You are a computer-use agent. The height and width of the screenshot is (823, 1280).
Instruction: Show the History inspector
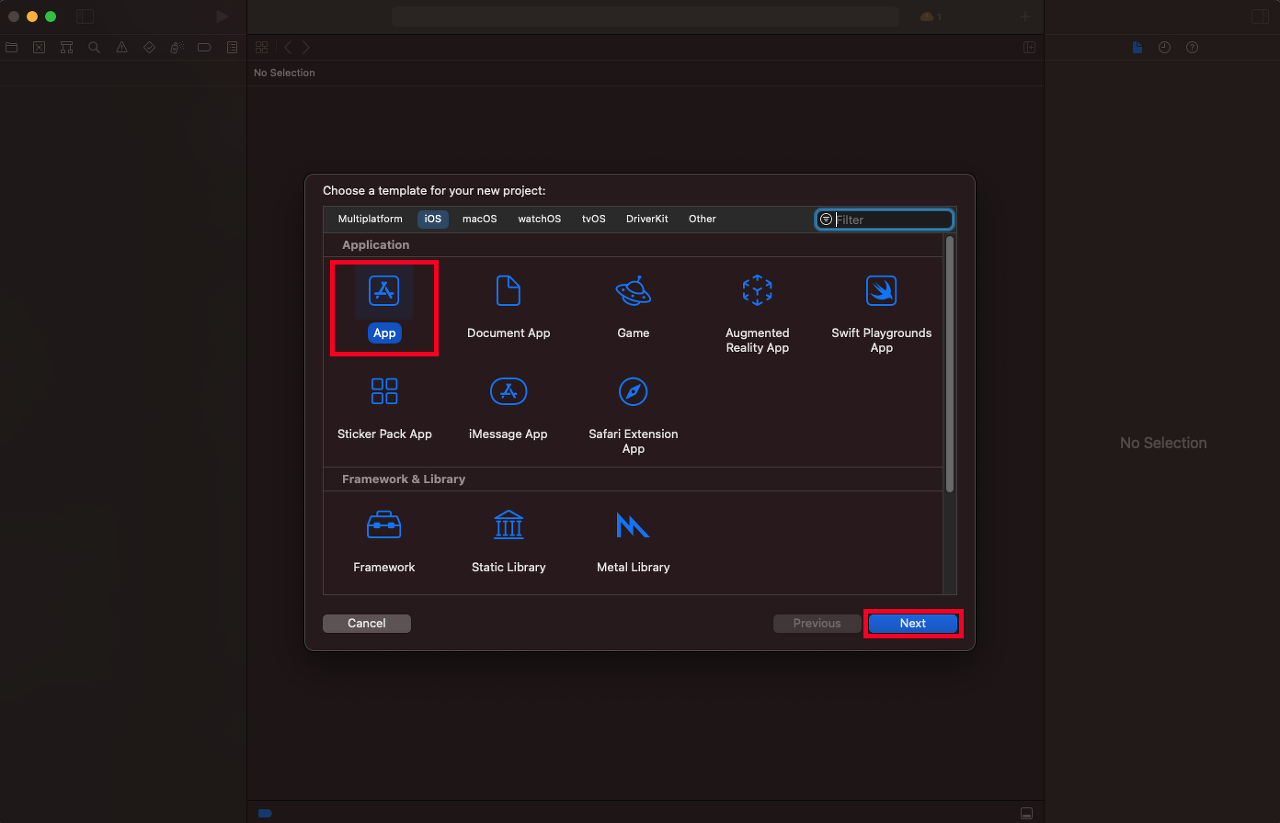point(1164,47)
